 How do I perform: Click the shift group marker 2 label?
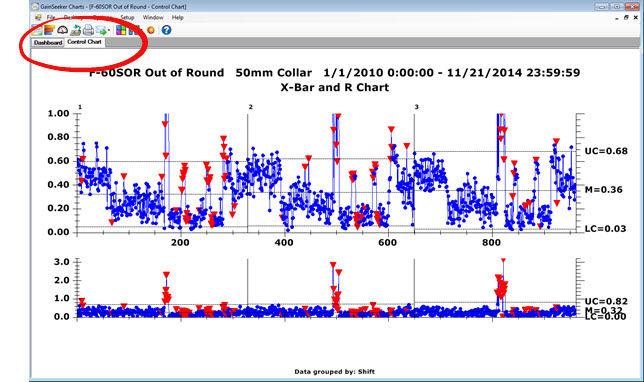click(x=251, y=107)
